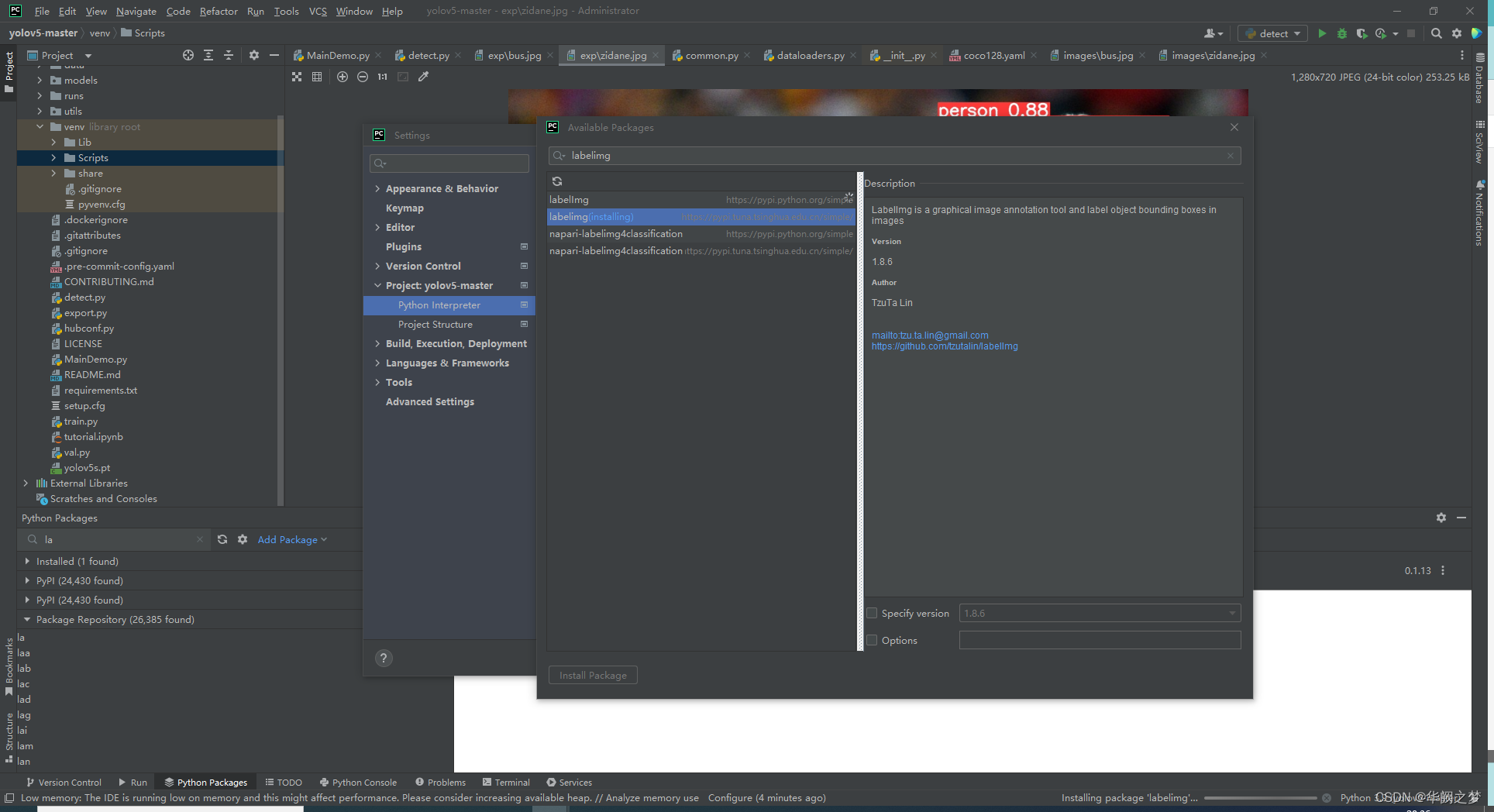Select package 'lab' in repository list

tap(24, 668)
